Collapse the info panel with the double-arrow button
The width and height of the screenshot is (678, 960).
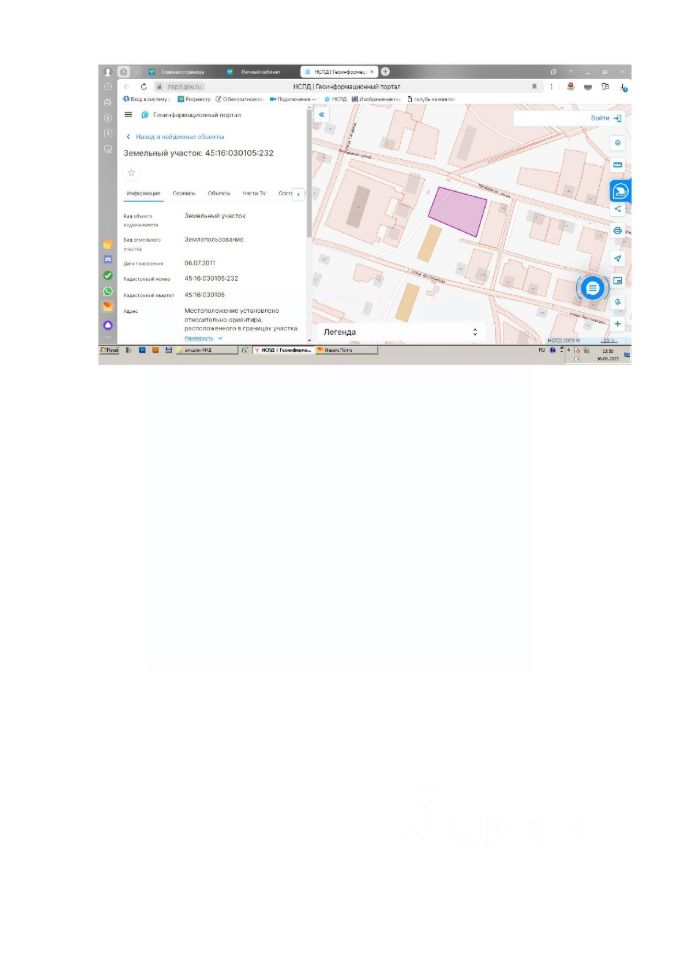click(322, 114)
